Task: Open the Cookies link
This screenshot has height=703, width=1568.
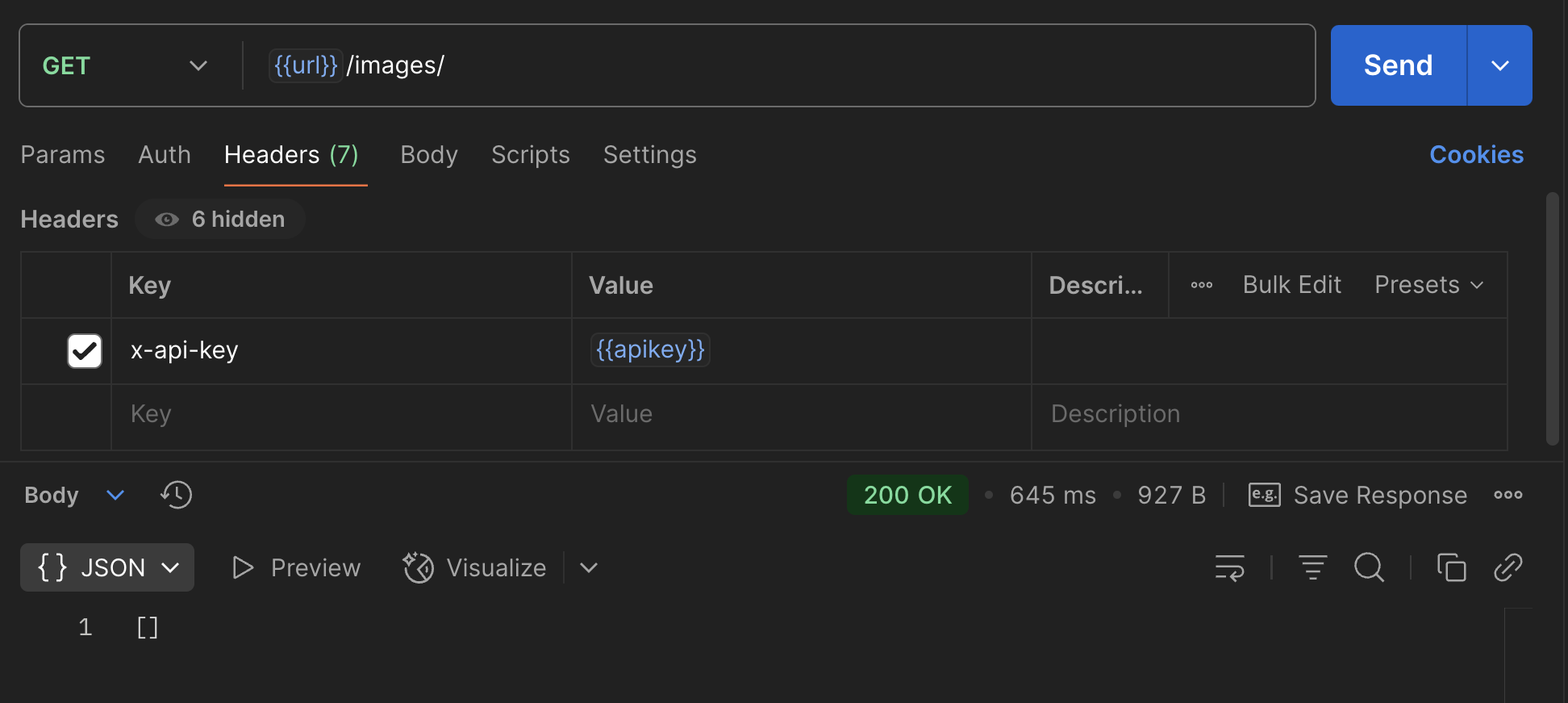Action: click(x=1476, y=154)
